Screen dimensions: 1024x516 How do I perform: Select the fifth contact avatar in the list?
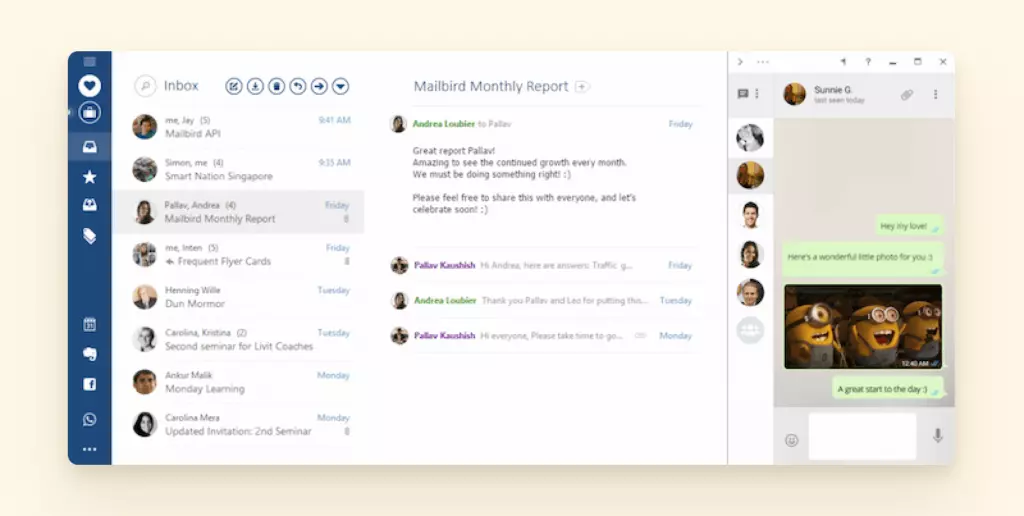pyautogui.click(x=750, y=292)
